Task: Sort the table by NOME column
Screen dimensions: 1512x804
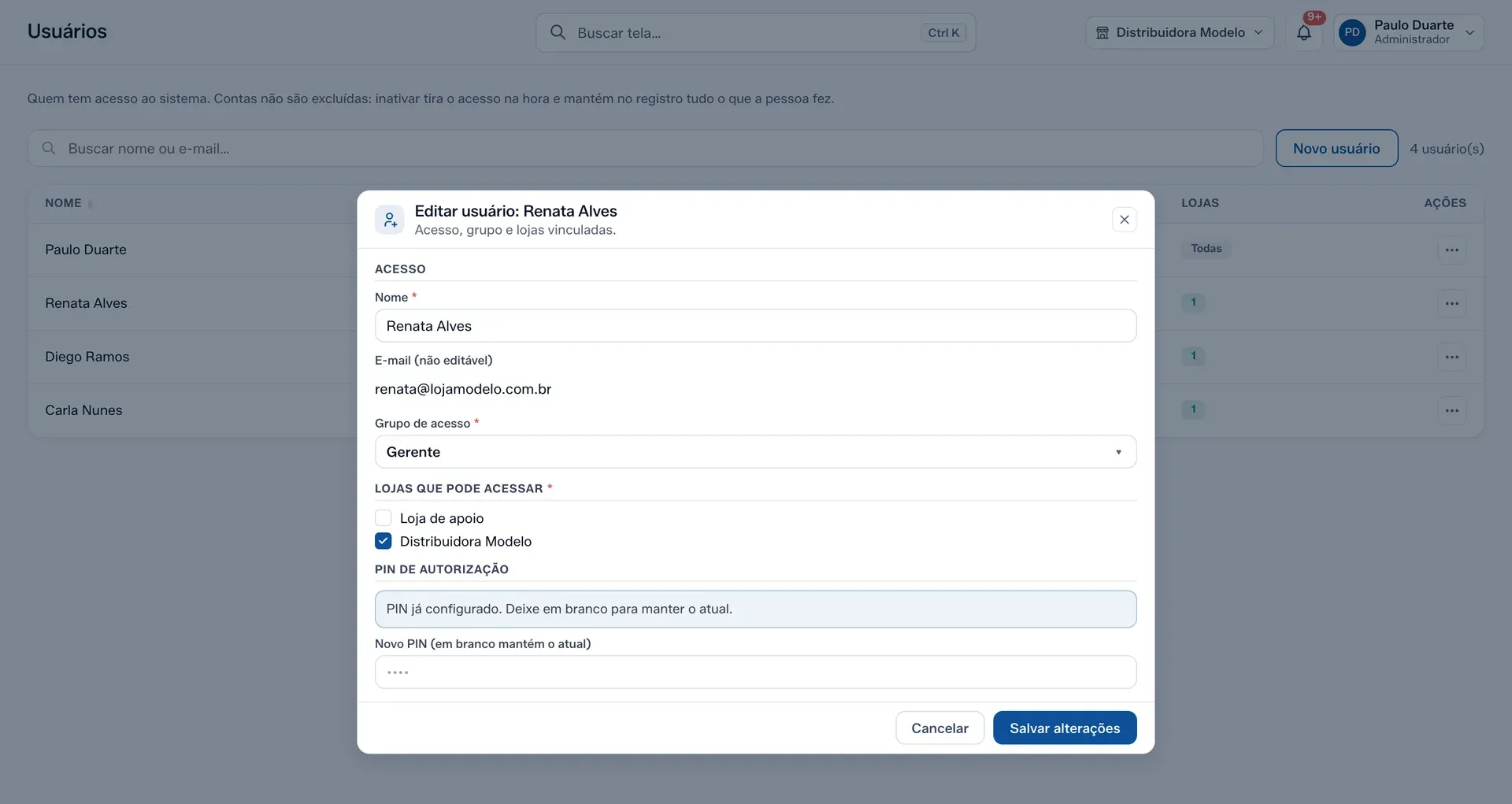Action: pos(69,203)
